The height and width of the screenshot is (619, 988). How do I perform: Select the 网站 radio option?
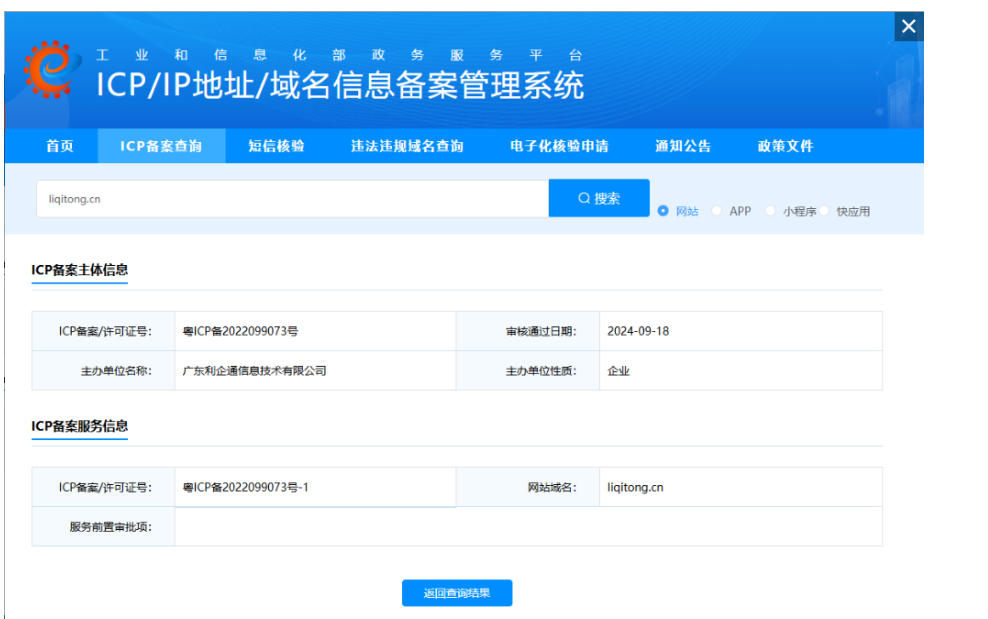pos(663,211)
